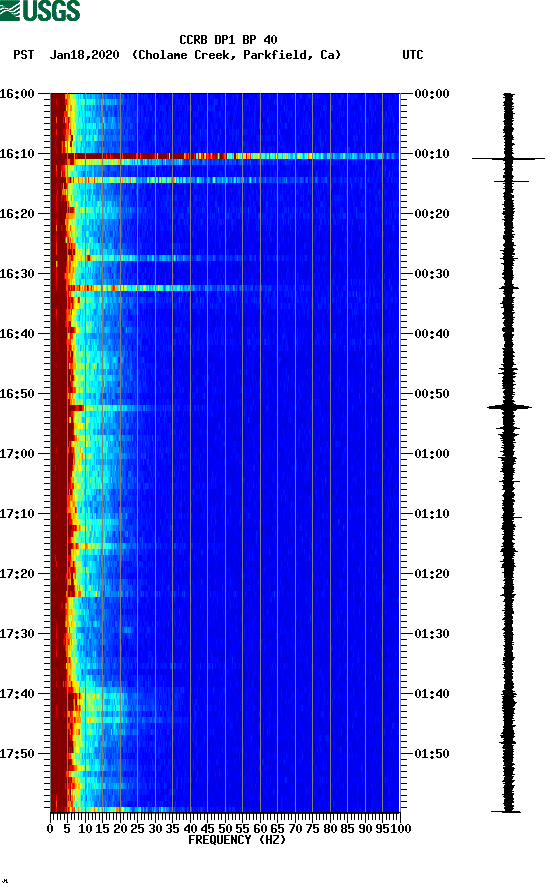
Task: Click the date 'Jan18,2020'
Action: [x=85, y=55]
